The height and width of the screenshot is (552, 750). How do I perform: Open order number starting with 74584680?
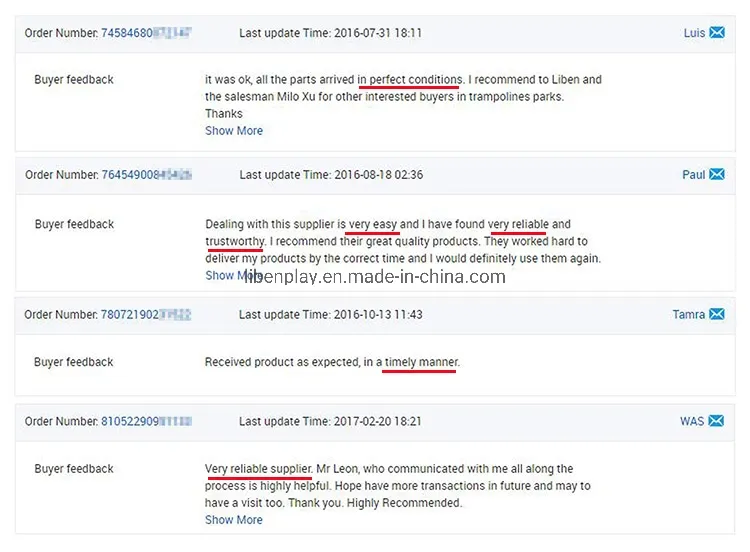146,33
